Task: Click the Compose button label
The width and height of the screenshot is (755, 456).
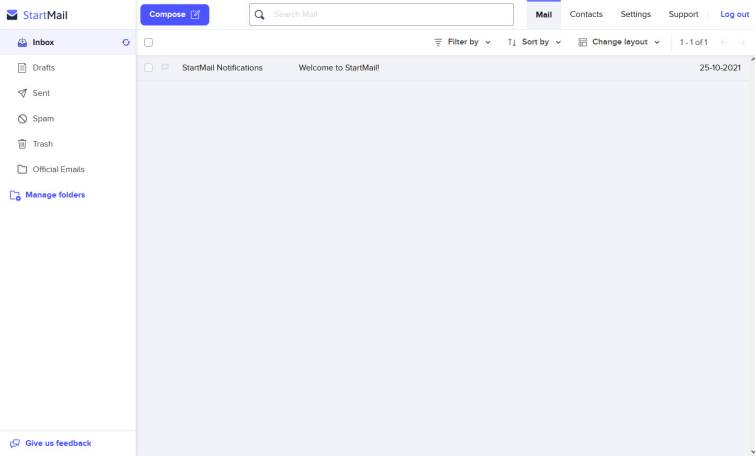Action: pos(167,14)
